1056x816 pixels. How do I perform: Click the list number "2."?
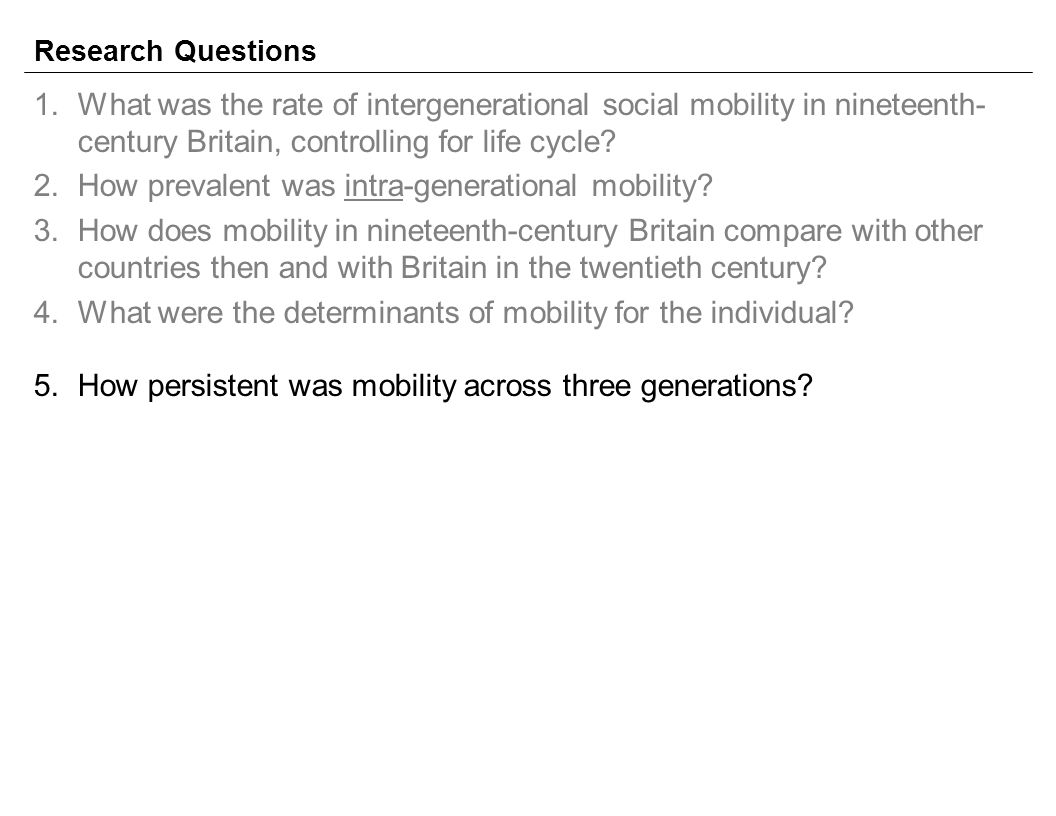pyautogui.click(x=46, y=186)
